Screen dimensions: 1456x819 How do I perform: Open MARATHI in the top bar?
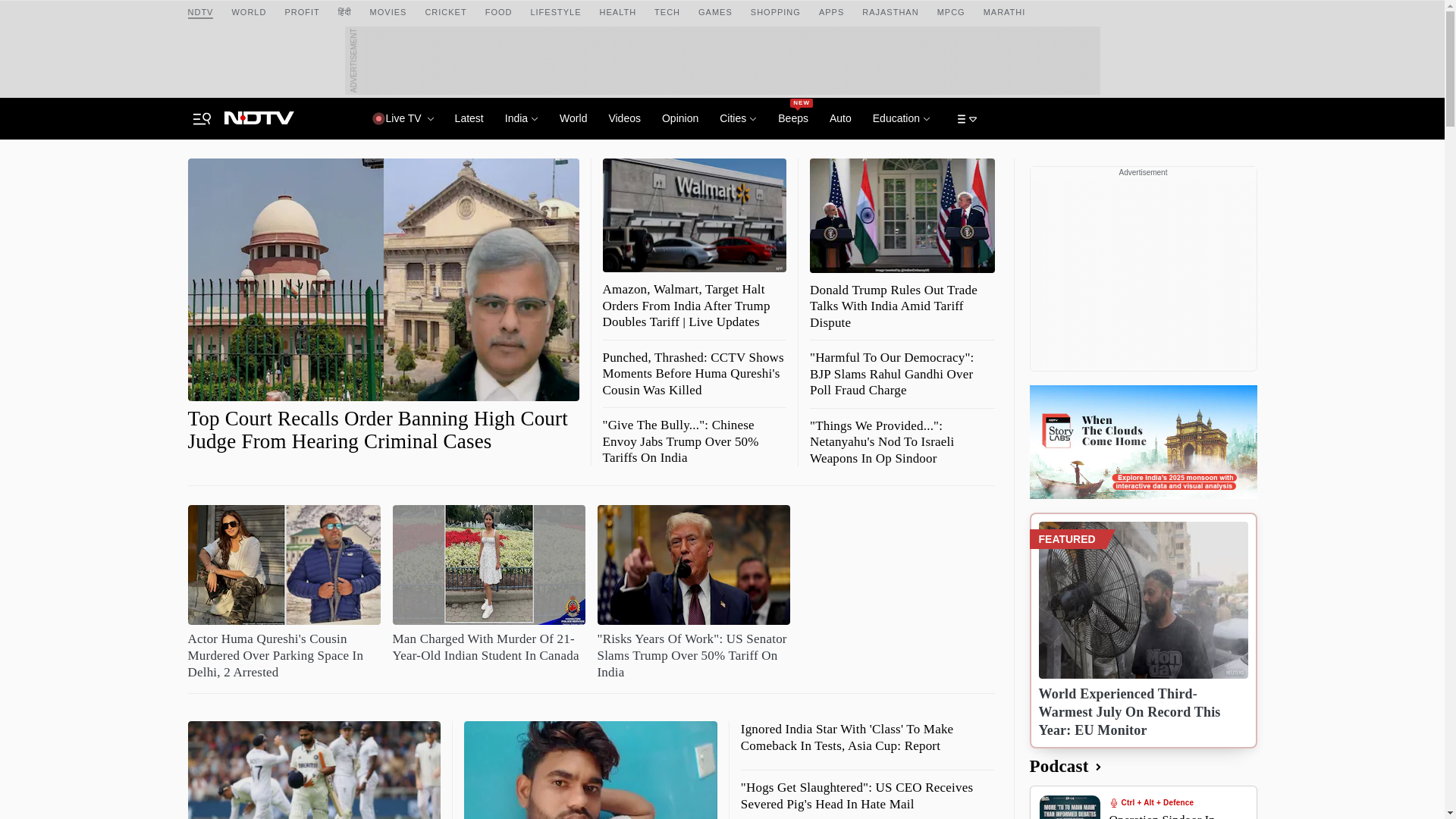[1003, 13]
